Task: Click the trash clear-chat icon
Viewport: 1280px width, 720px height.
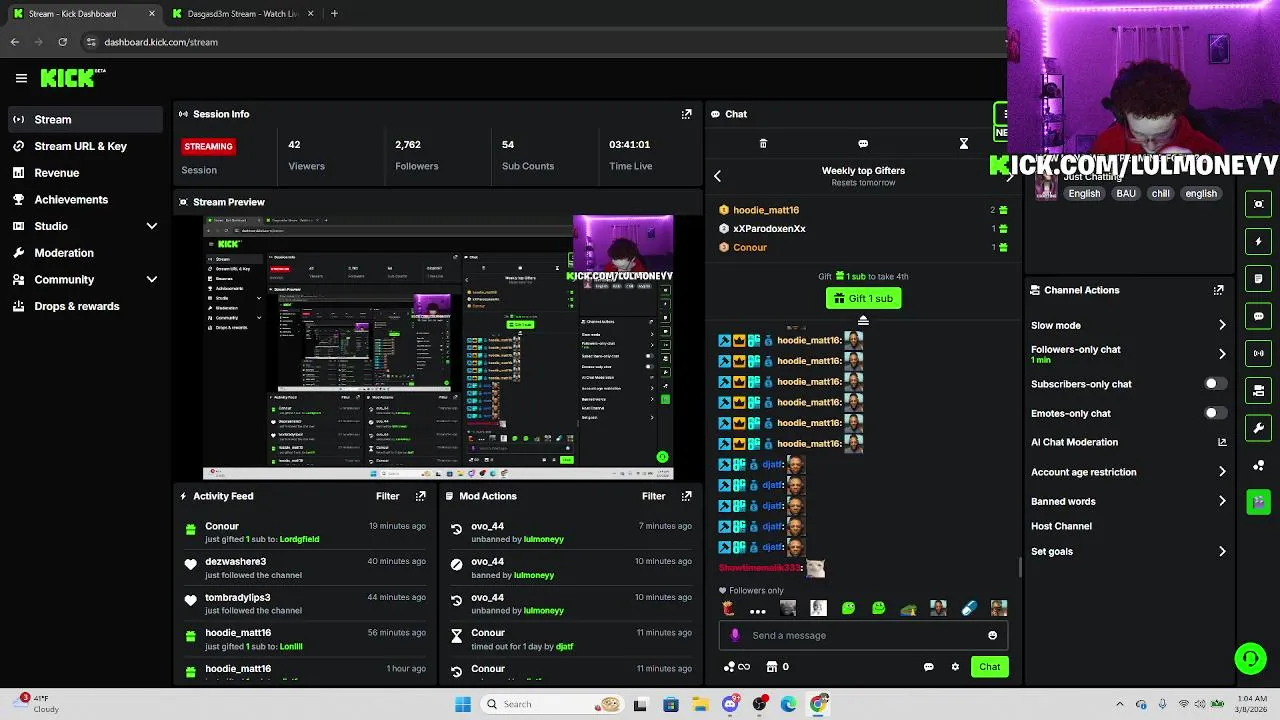Action: coord(763,144)
